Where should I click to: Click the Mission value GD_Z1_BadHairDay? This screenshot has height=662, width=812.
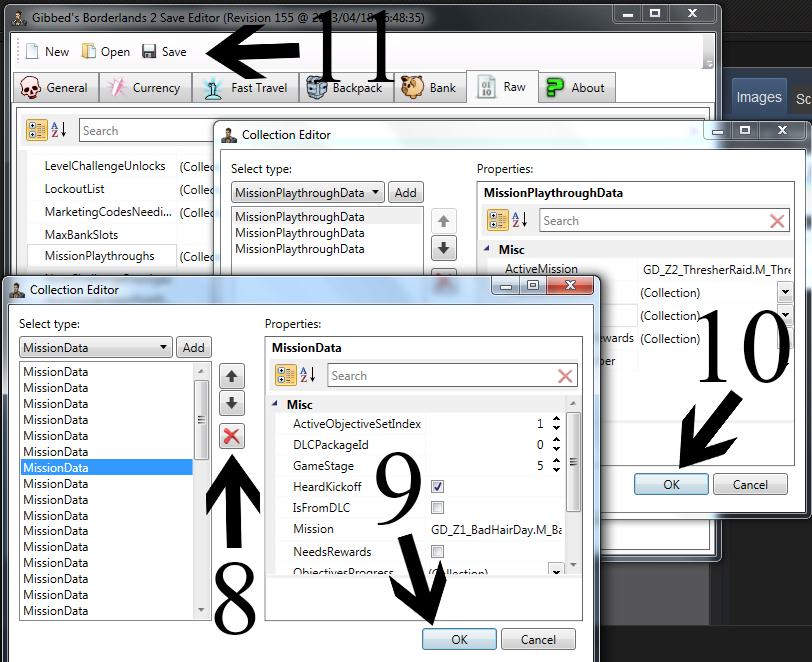[496, 529]
